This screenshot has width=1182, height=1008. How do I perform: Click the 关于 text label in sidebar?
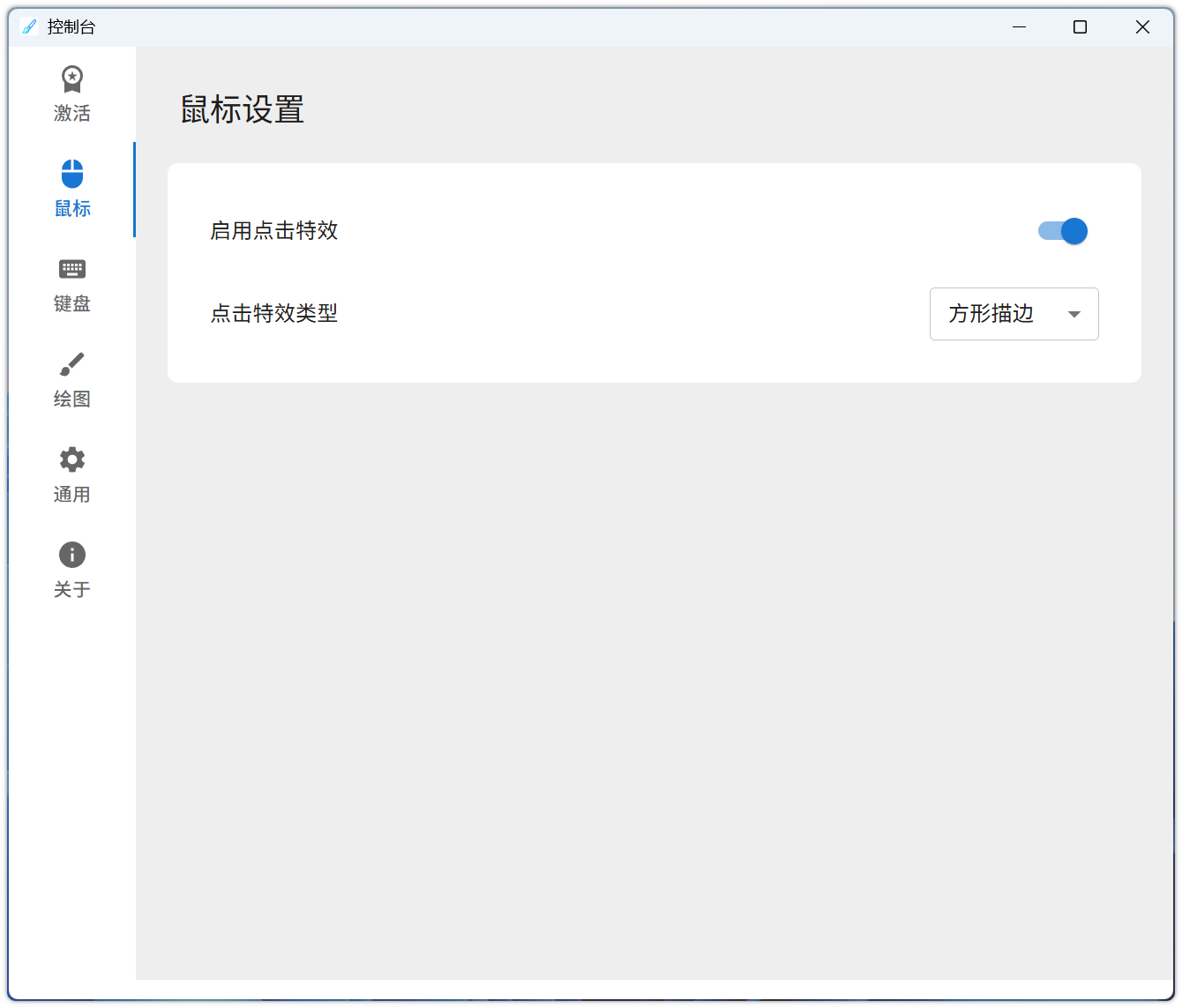click(x=71, y=590)
